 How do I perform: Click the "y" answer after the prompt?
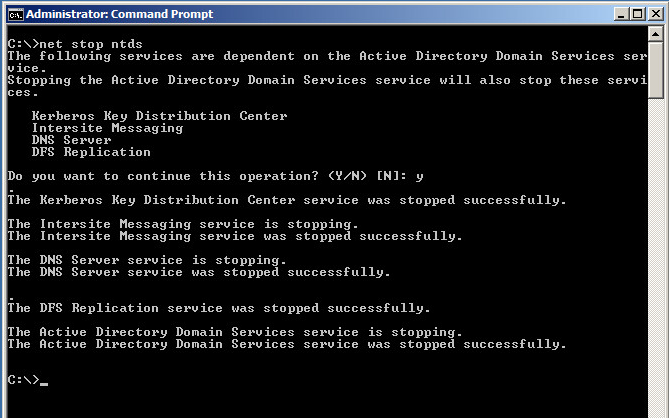pyautogui.click(x=420, y=177)
